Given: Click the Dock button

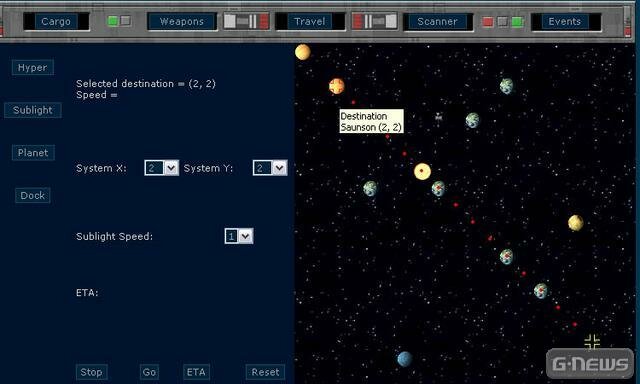Looking at the screenshot, I should point(33,195).
